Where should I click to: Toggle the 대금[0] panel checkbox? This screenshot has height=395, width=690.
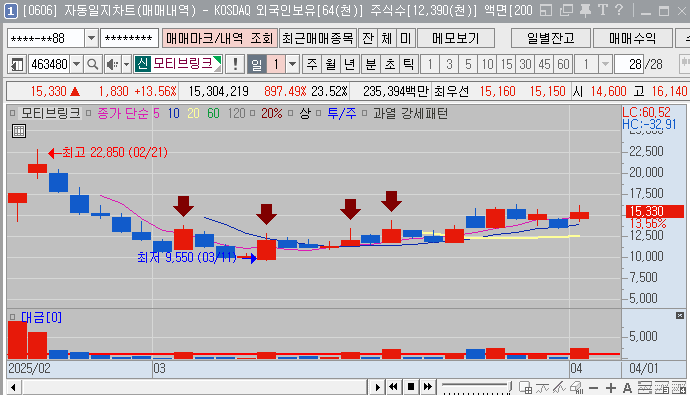[x=12, y=317]
